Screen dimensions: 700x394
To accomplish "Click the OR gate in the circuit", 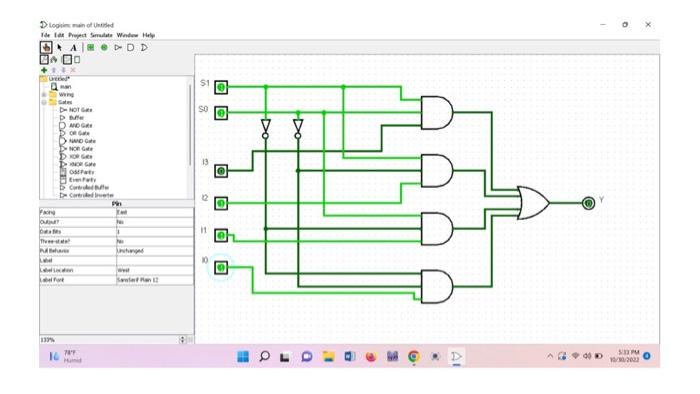I will pyautogui.click(x=533, y=203).
